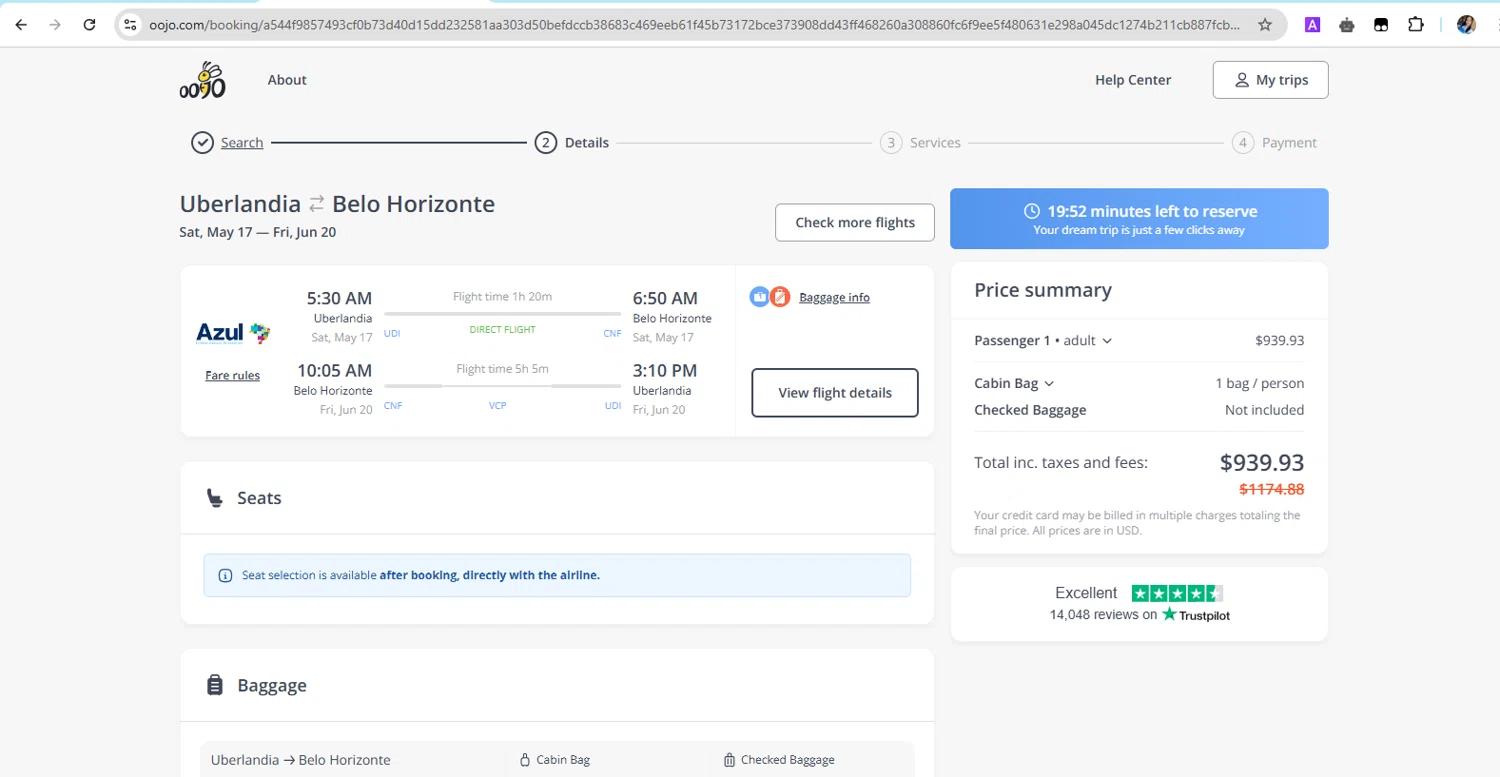Image resolution: width=1500 pixels, height=777 pixels.
Task: Select step 2 Details
Action: (x=572, y=143)
